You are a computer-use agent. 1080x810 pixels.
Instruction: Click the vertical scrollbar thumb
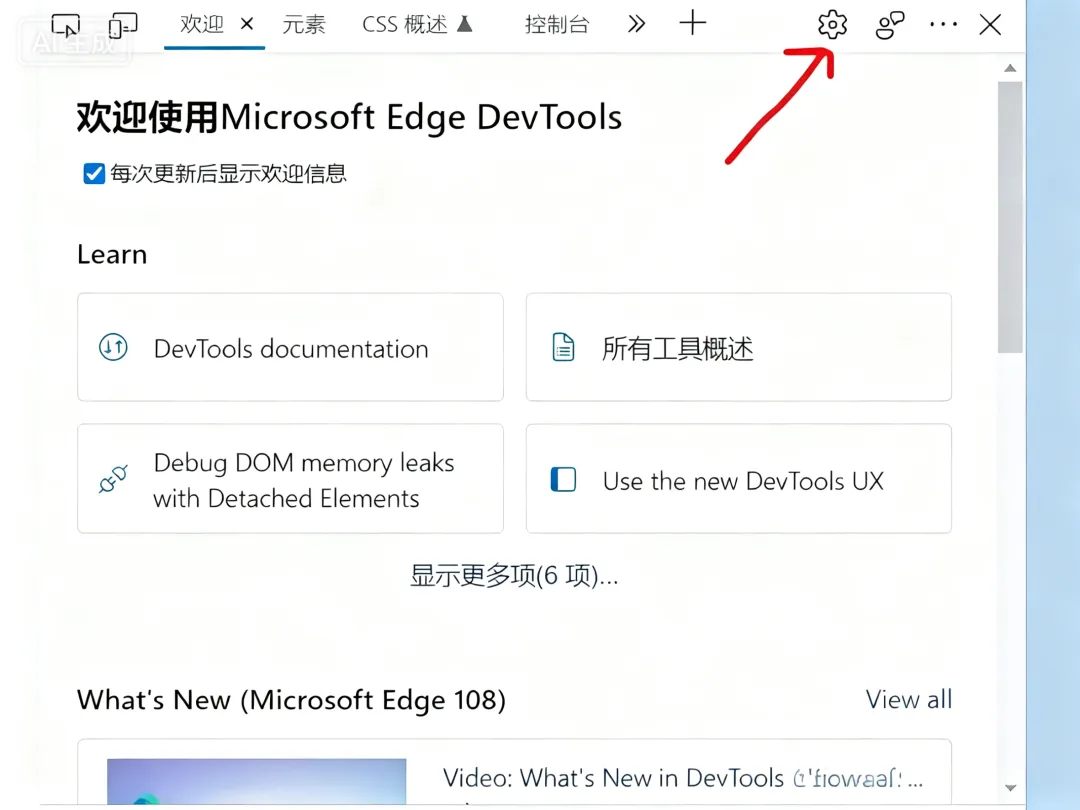[1010, 217]
